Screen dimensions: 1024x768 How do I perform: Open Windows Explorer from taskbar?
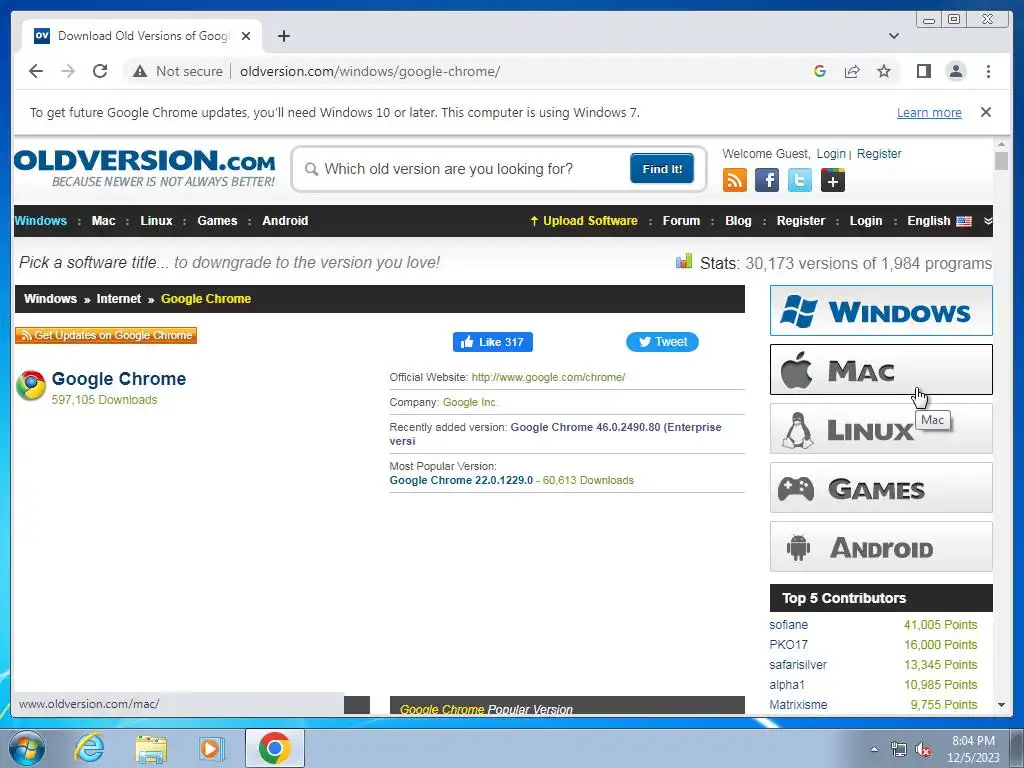(x=151, y=748)
